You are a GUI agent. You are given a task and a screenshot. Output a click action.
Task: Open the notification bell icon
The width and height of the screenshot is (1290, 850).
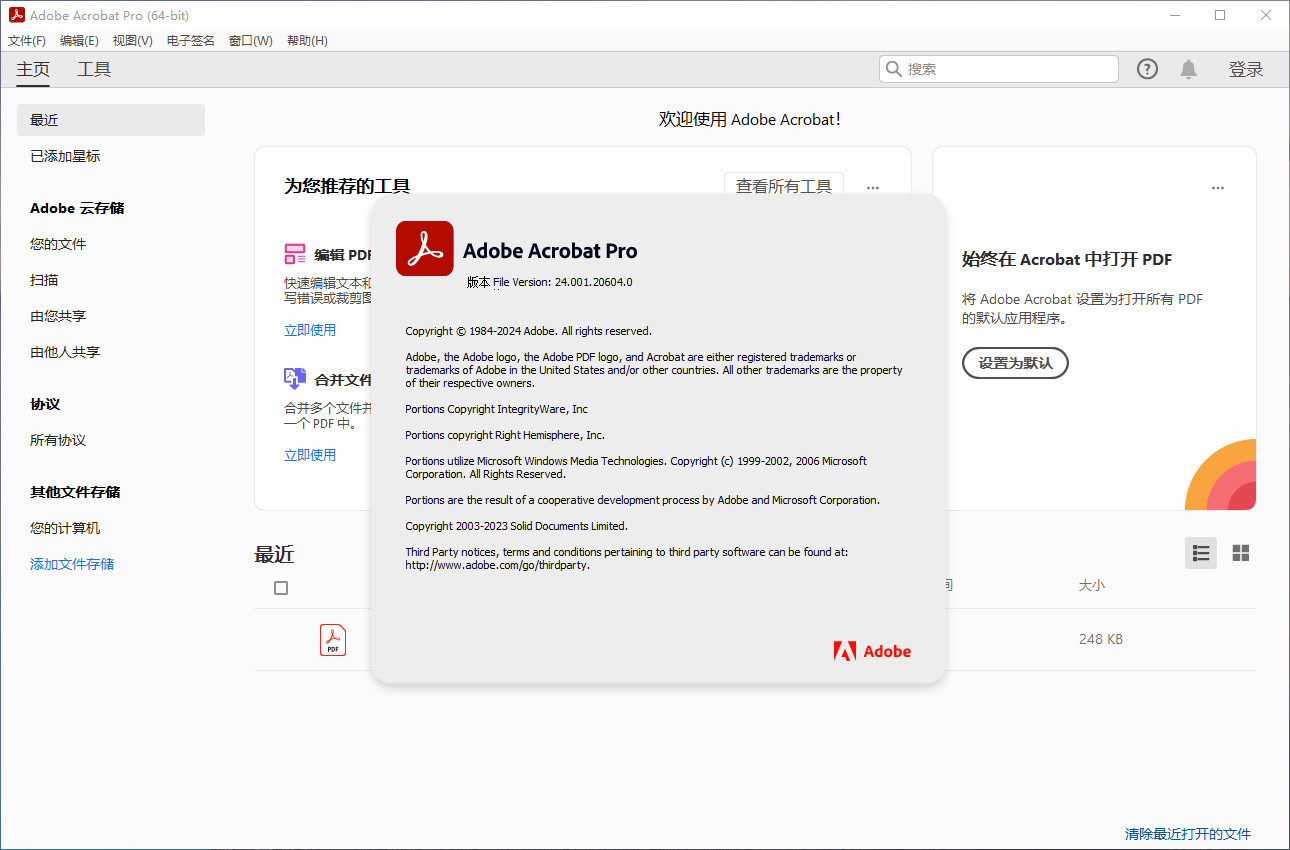[1188, 68]
